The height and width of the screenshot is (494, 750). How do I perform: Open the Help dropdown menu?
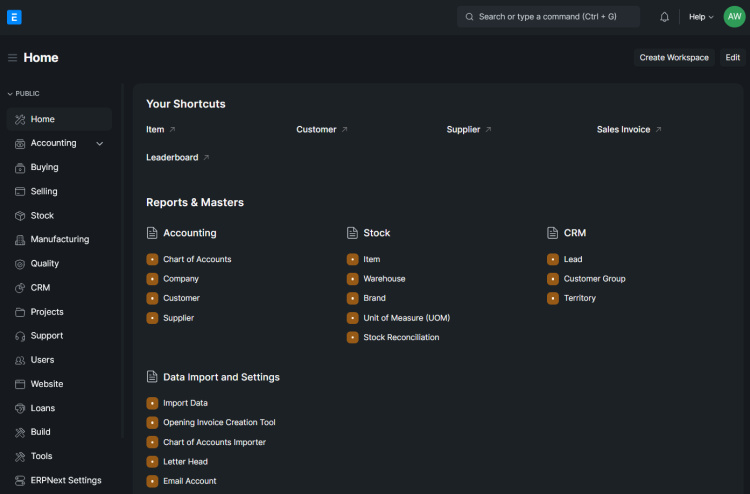701,17
